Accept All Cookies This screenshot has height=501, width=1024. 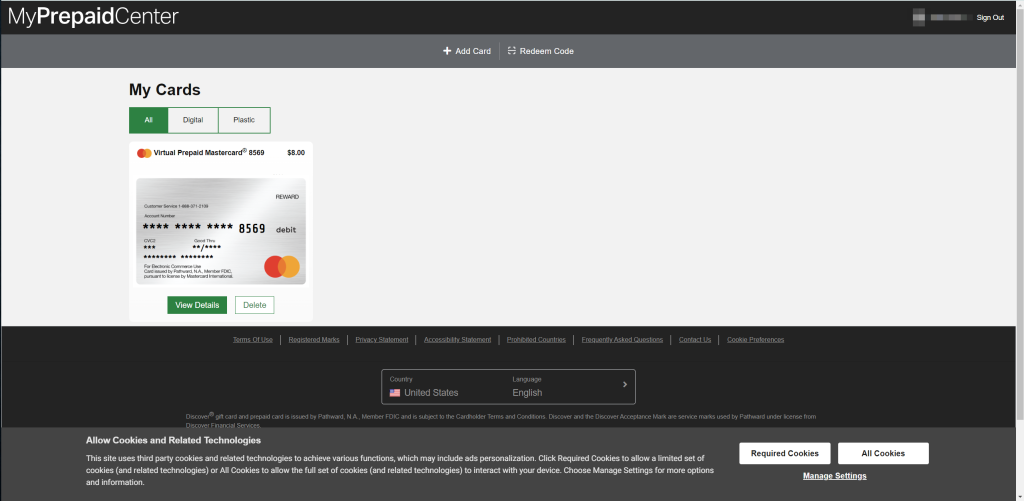point(883,453)
